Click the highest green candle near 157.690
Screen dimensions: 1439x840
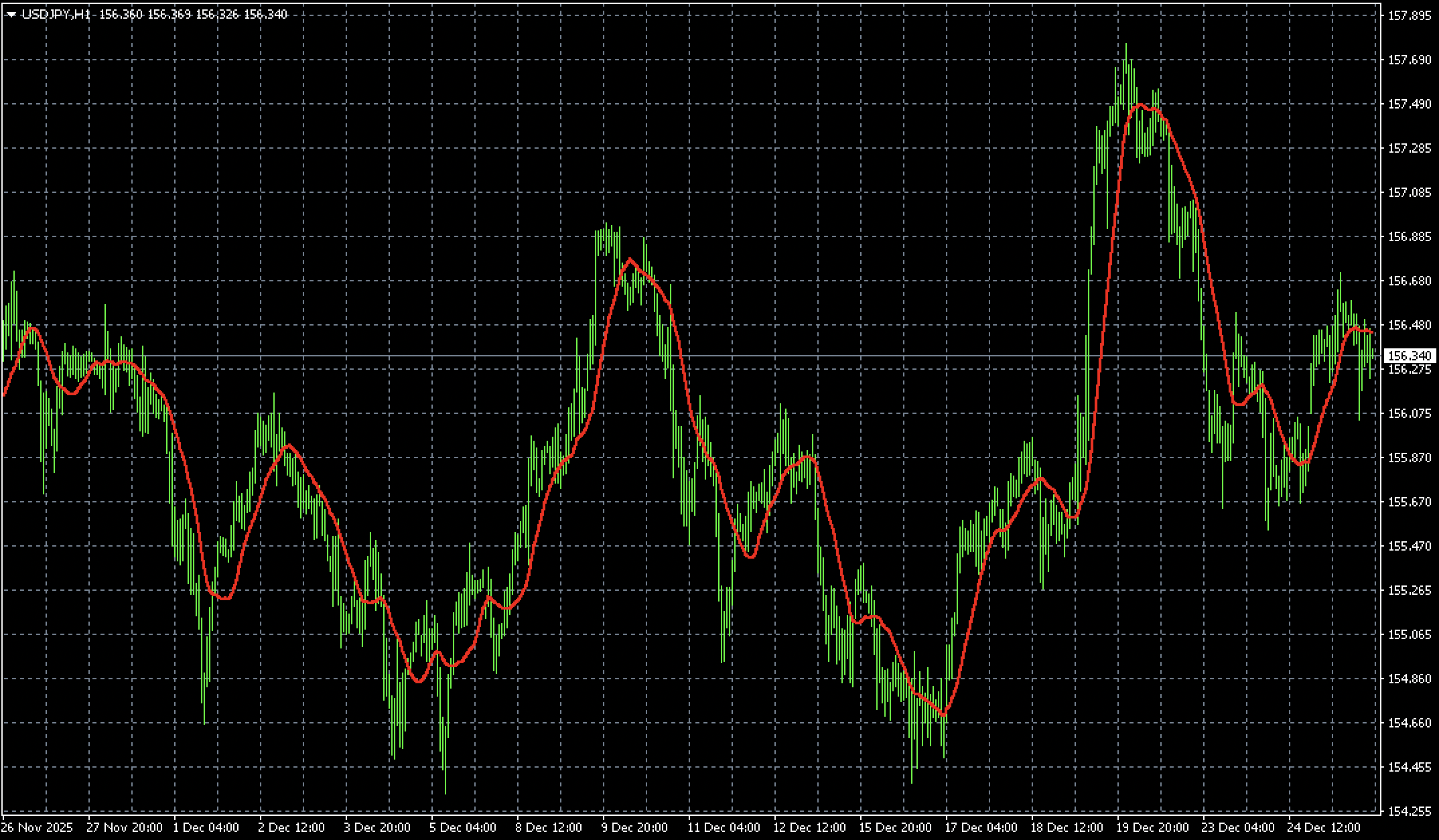pyautogui.click(x=1125, y=54)
